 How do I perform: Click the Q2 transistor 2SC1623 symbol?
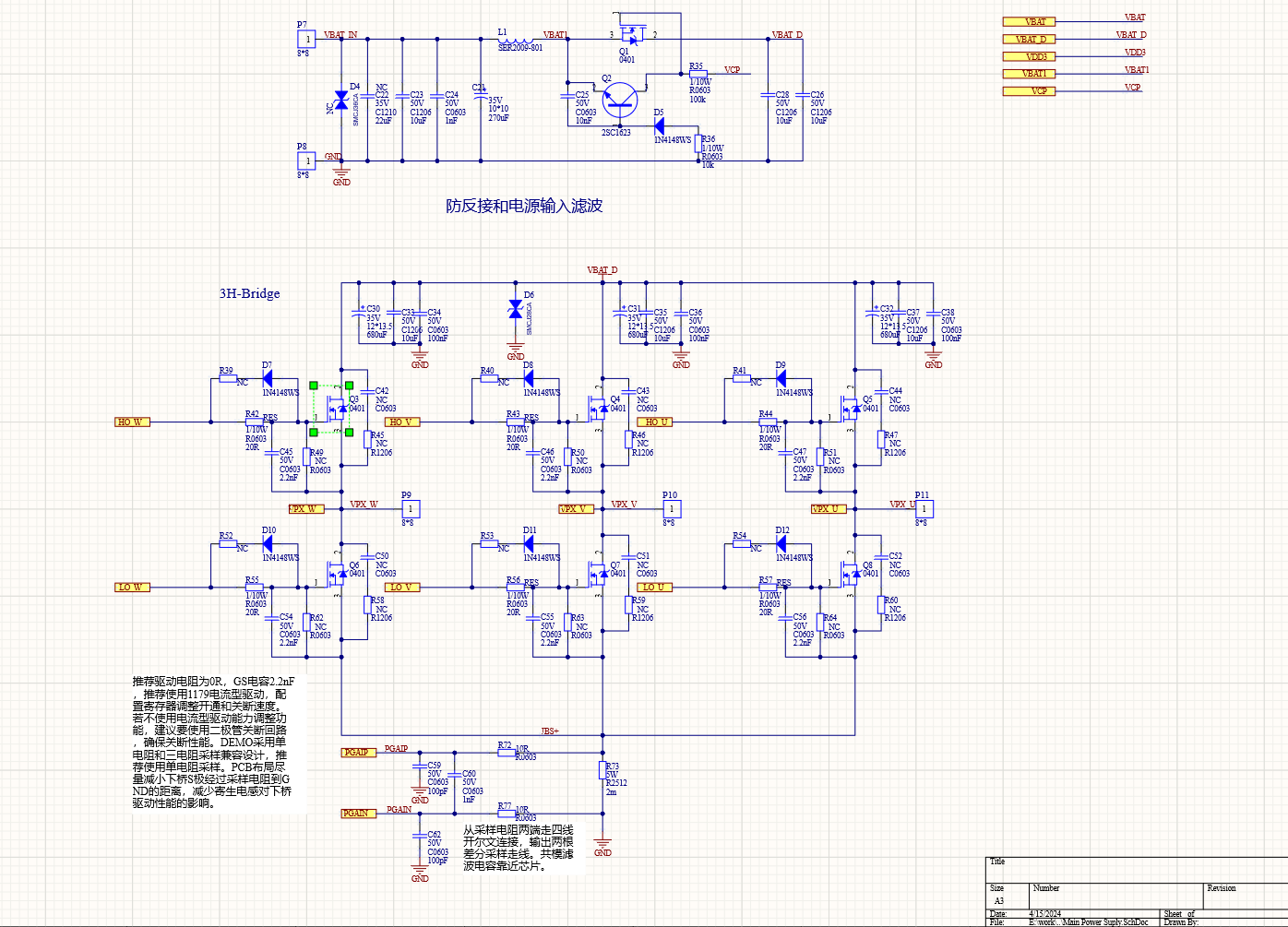point(619,98)
